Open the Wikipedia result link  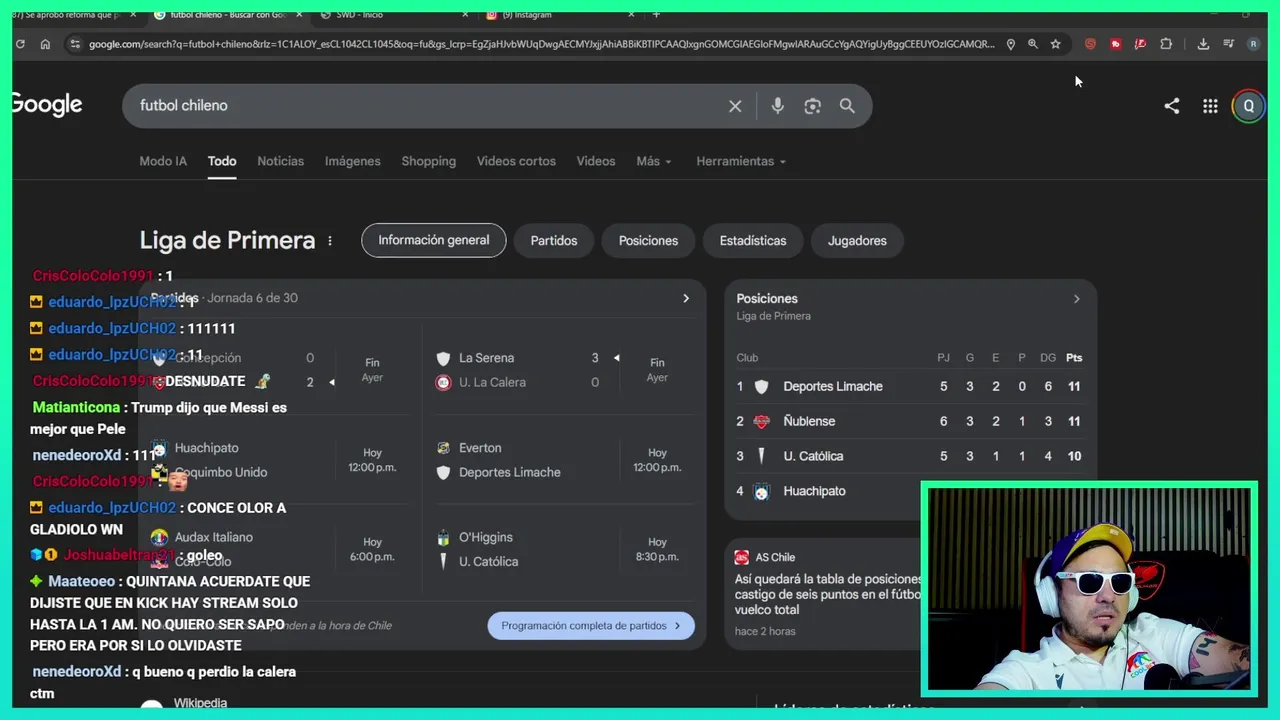(x=200, y=704)
